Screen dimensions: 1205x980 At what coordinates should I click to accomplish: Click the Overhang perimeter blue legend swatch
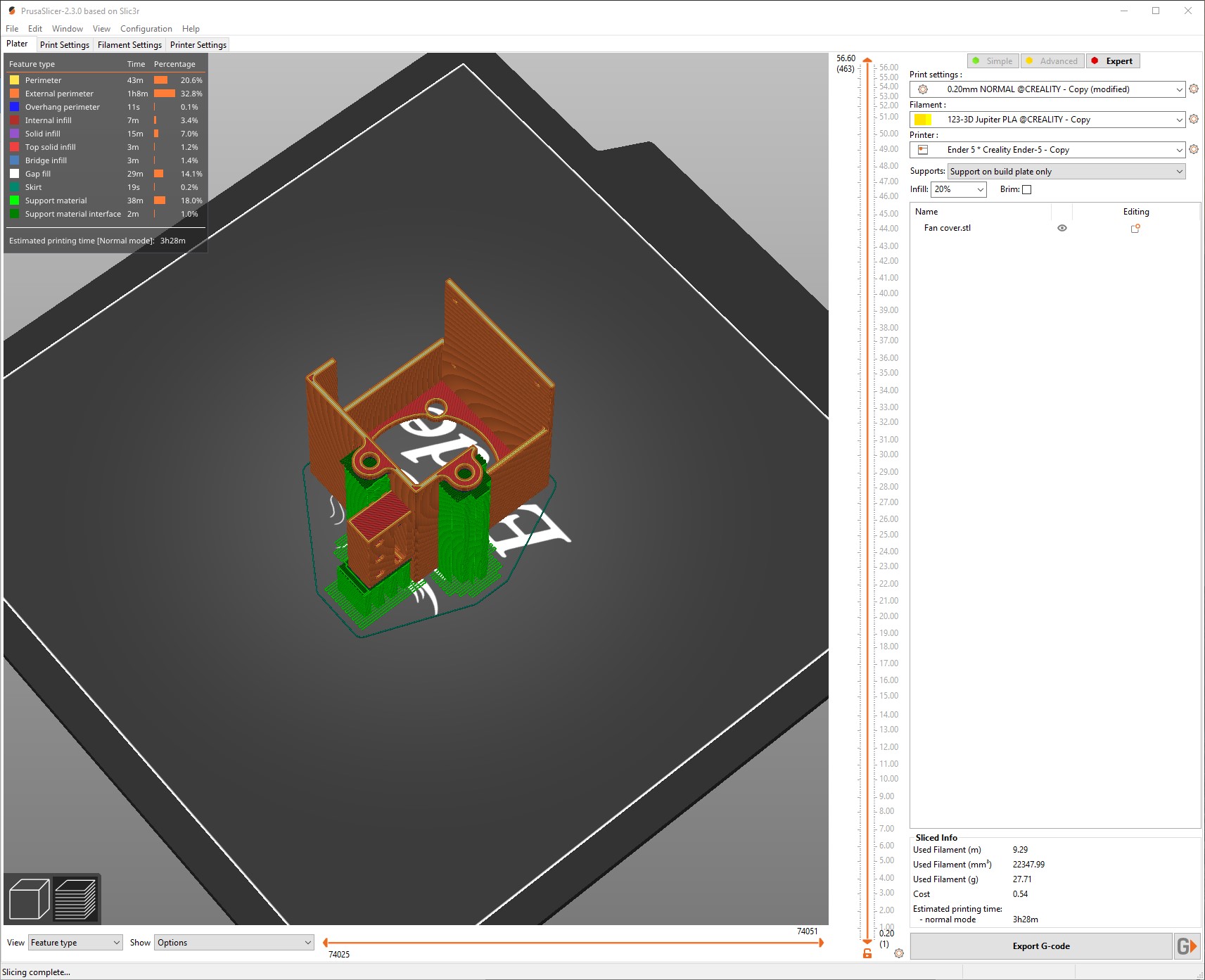pyautogui.click(x=14, y=107)
